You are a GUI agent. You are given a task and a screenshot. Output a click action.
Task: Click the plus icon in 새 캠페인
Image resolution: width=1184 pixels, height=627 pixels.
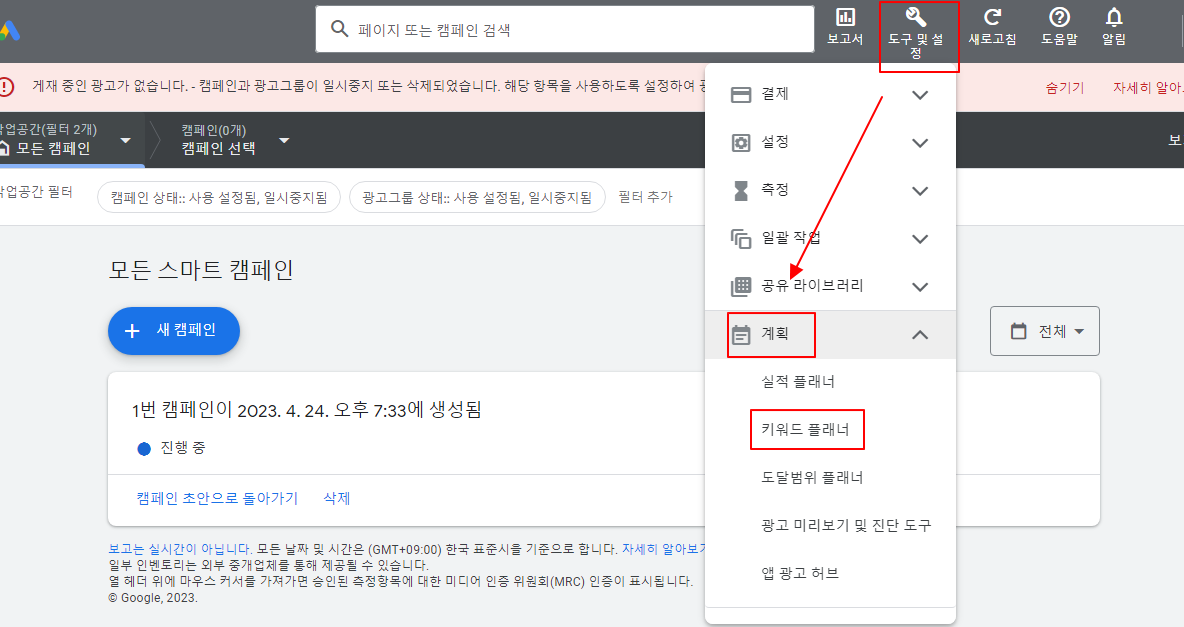pos(132,331)
